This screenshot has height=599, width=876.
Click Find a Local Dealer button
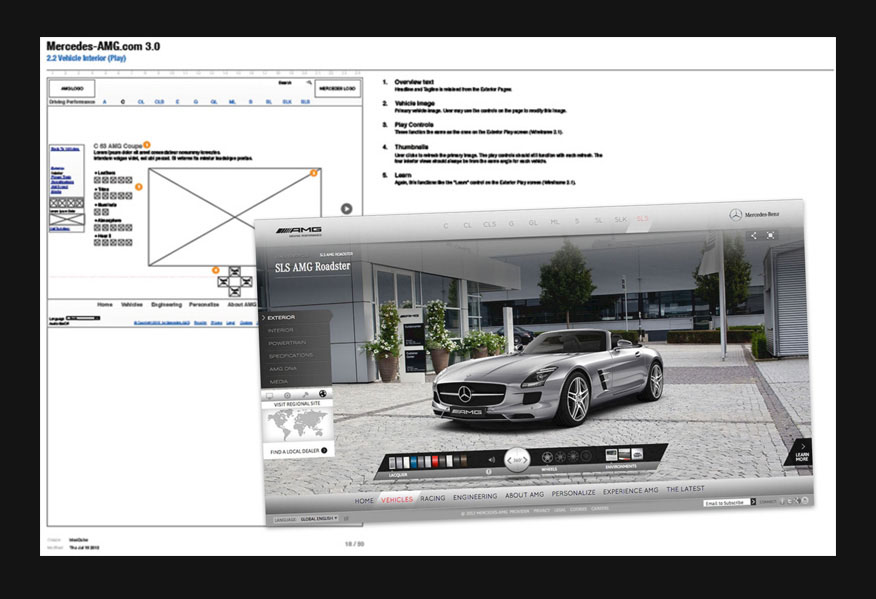tap(298, 451)
